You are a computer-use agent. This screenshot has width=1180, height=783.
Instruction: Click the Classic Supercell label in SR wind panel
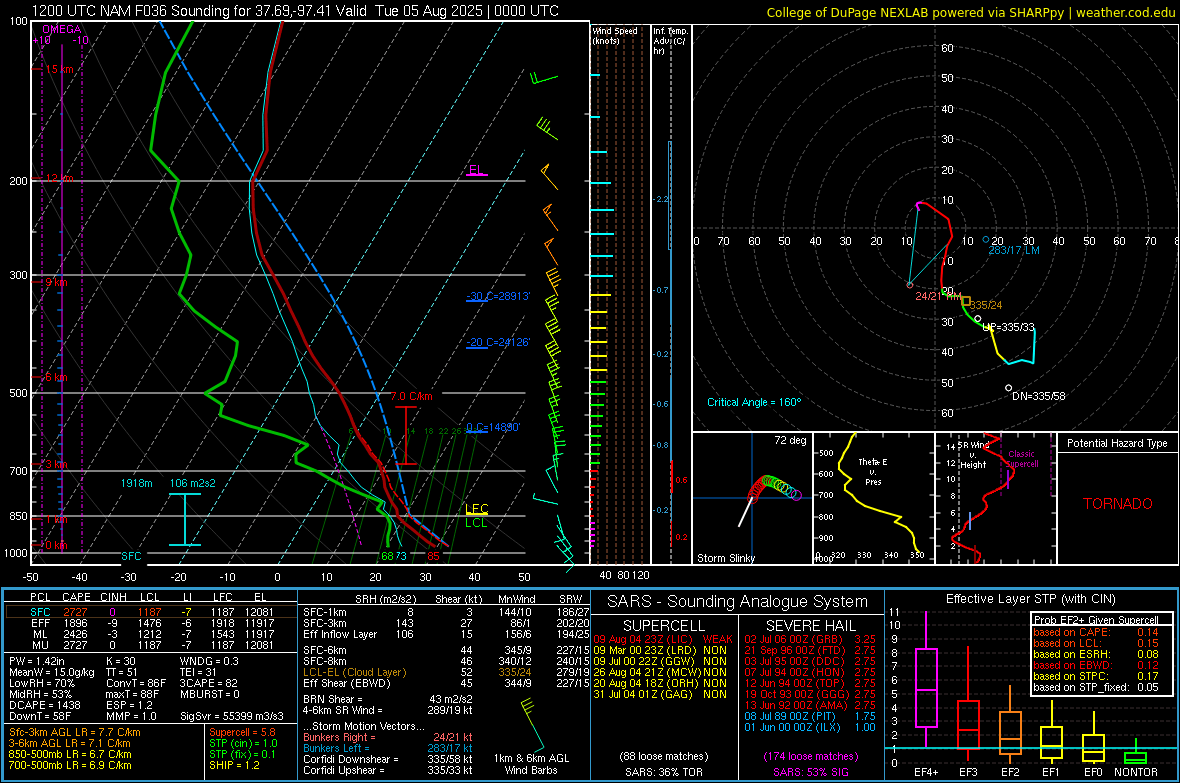tap(1021, 459)
